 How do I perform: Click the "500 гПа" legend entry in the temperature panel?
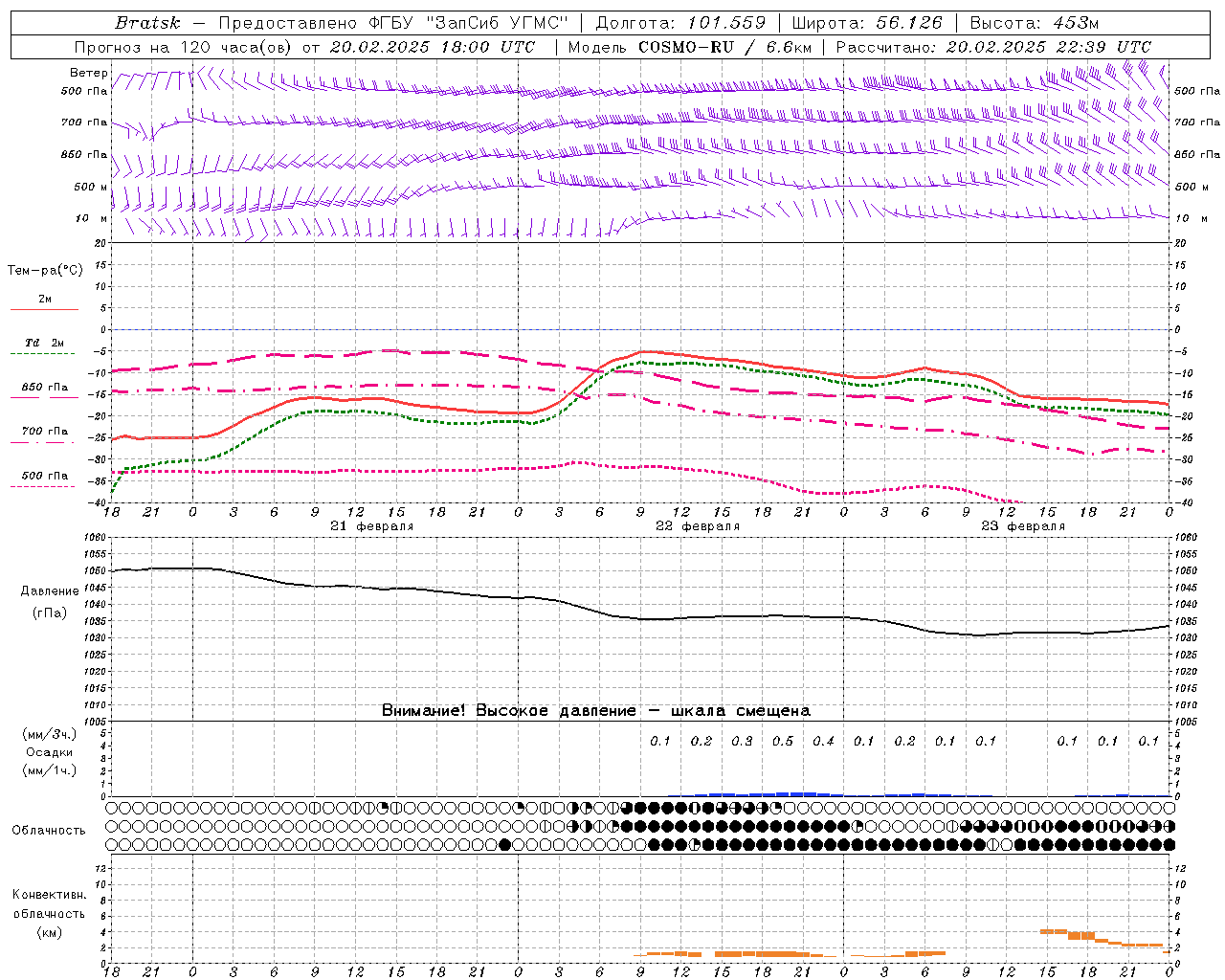tap(45, 476)
